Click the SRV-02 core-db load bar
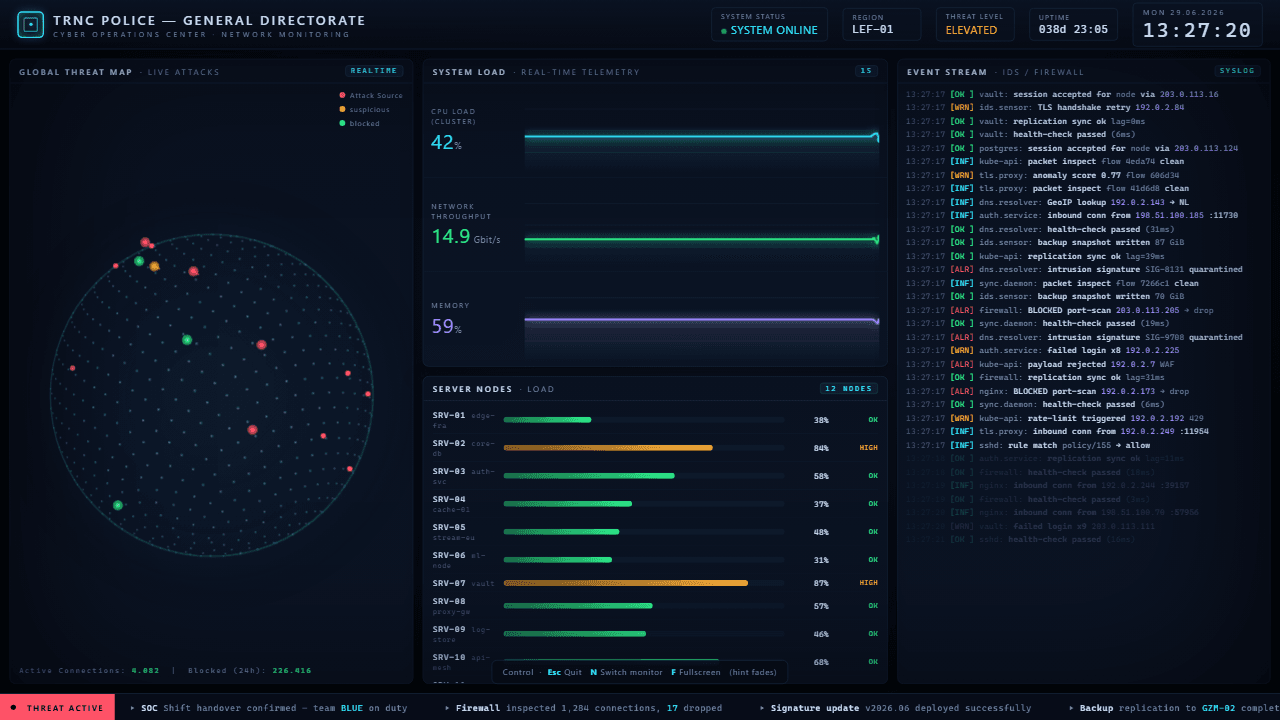Image resolution: width=1280 pixels, height=720 pixels. [644, 448]
